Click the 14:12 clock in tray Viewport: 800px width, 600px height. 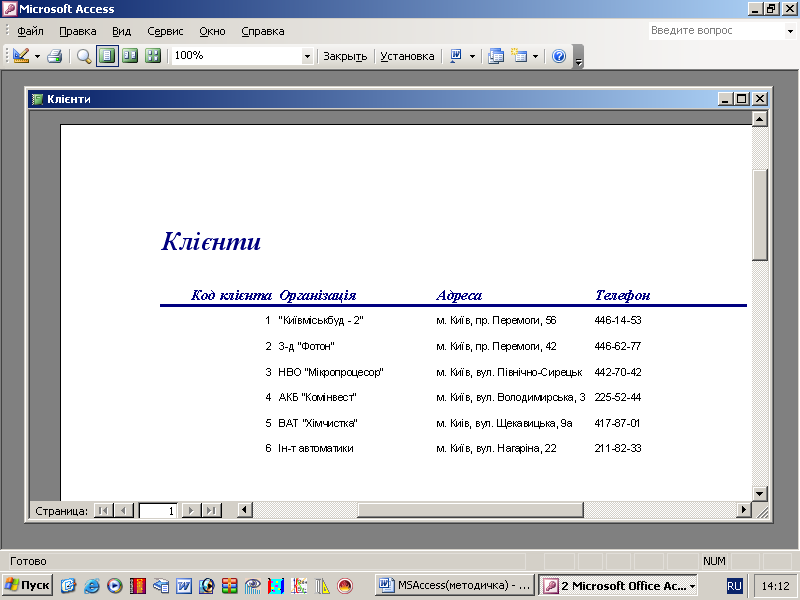(775, 586)
